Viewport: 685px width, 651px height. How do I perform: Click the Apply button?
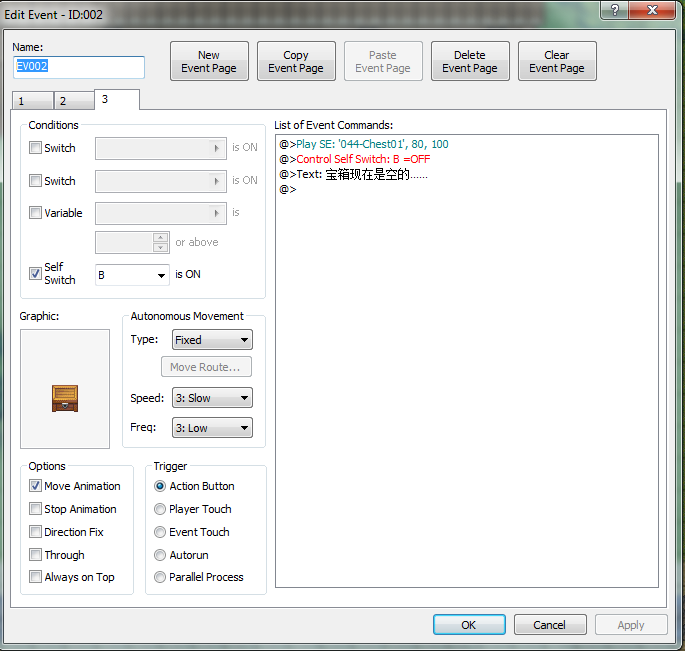tap(631, 625)
